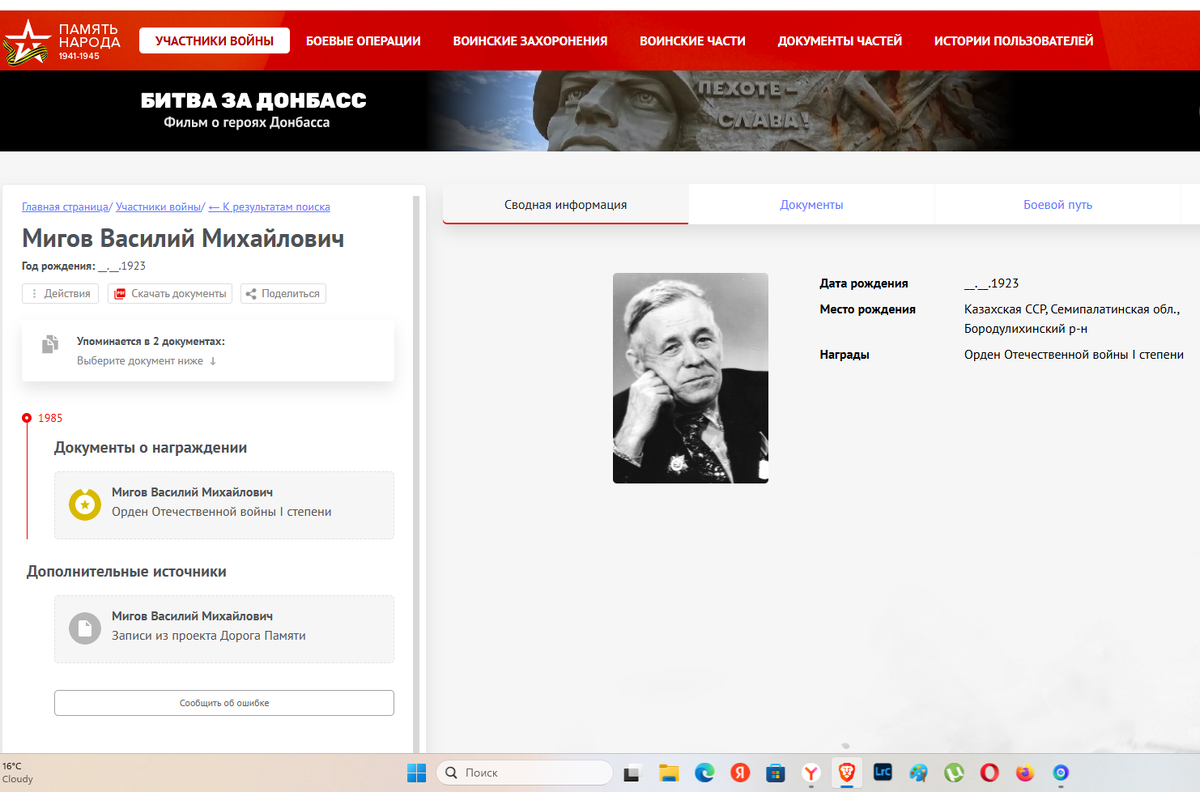This screenshot has width=1200, height=792.
Task: Open Орден Отечественной войны I степени document card
Action: (x=224, y=505)
